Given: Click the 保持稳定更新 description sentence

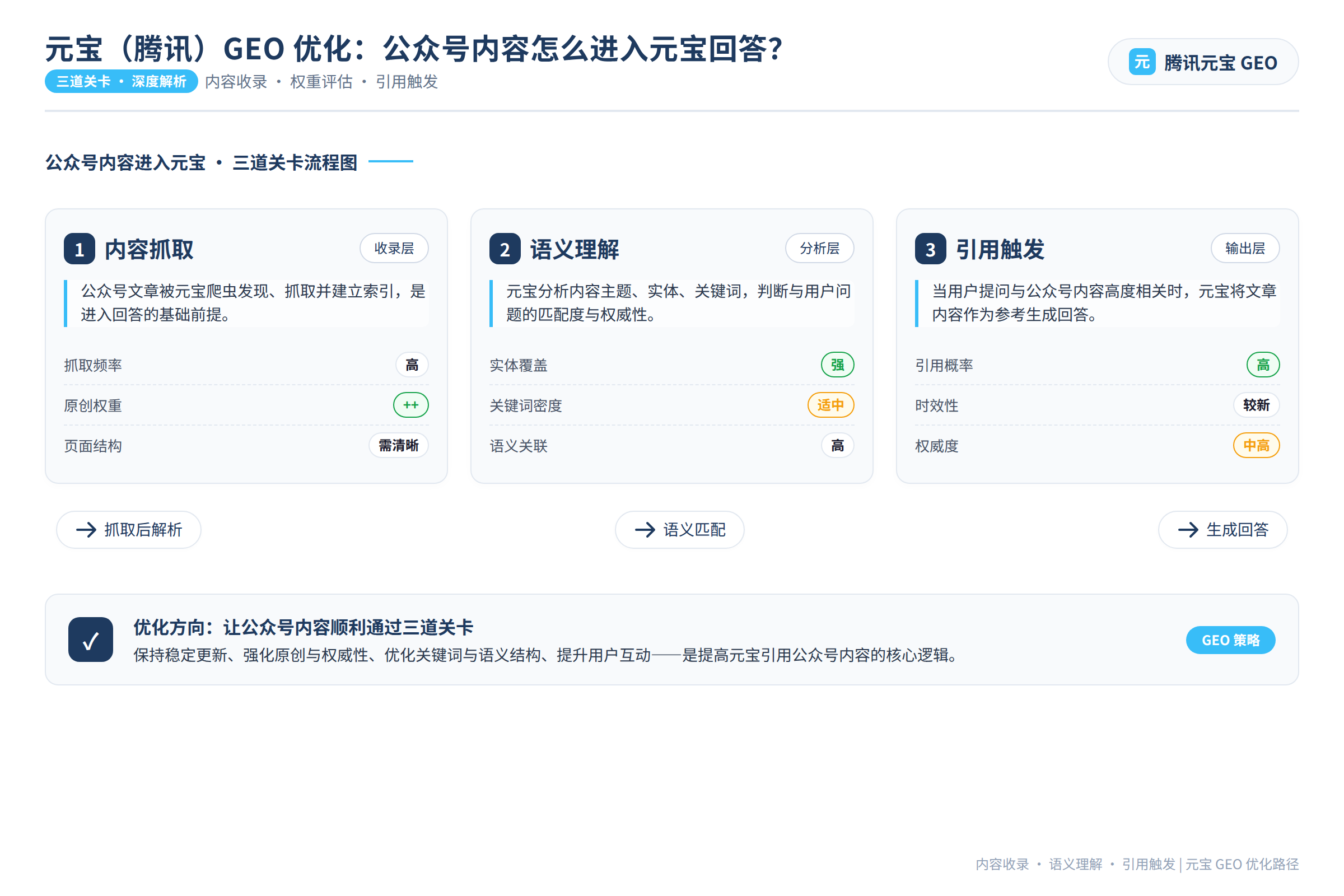Looking at the screenshot, I should pyautogui.click(x=547, y=655).
